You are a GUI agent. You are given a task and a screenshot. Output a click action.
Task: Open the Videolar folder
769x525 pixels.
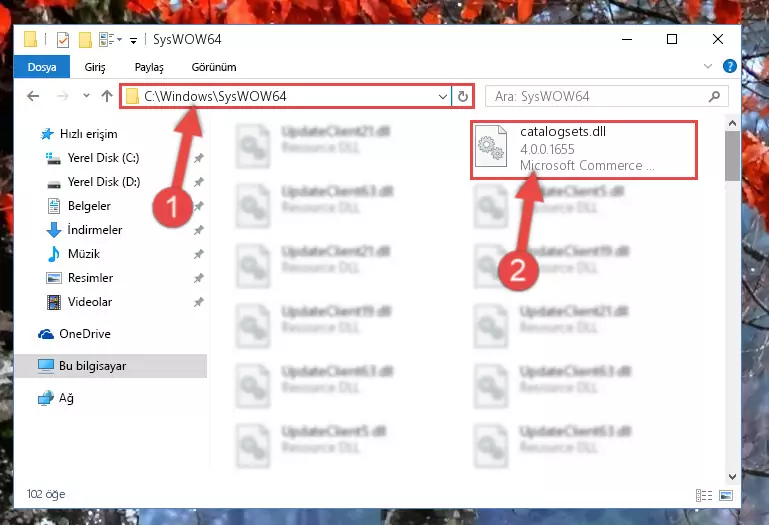click(x=90, y=302)
